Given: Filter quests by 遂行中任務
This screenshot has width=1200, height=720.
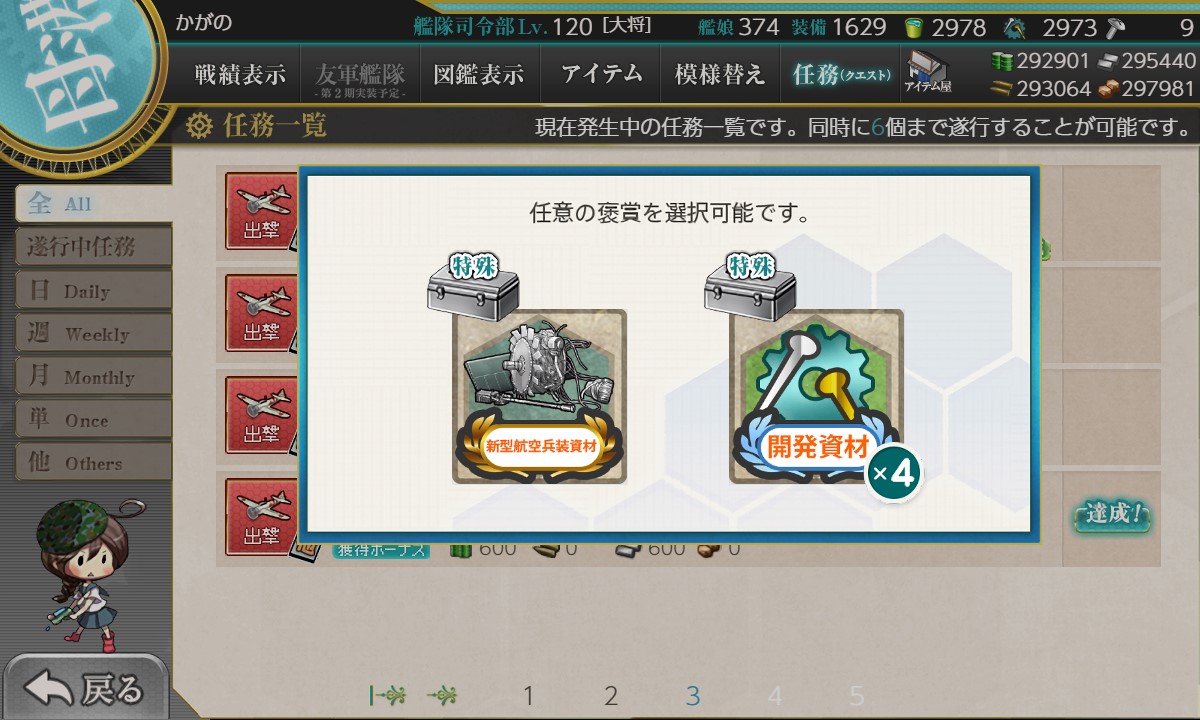Looking at the screenshot, I should click(94, 247).
